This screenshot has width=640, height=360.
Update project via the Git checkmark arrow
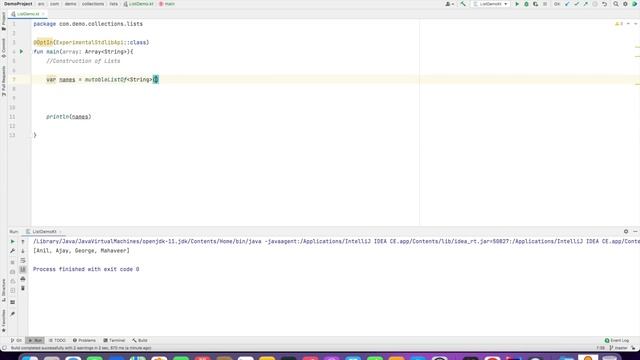point(567,4)
